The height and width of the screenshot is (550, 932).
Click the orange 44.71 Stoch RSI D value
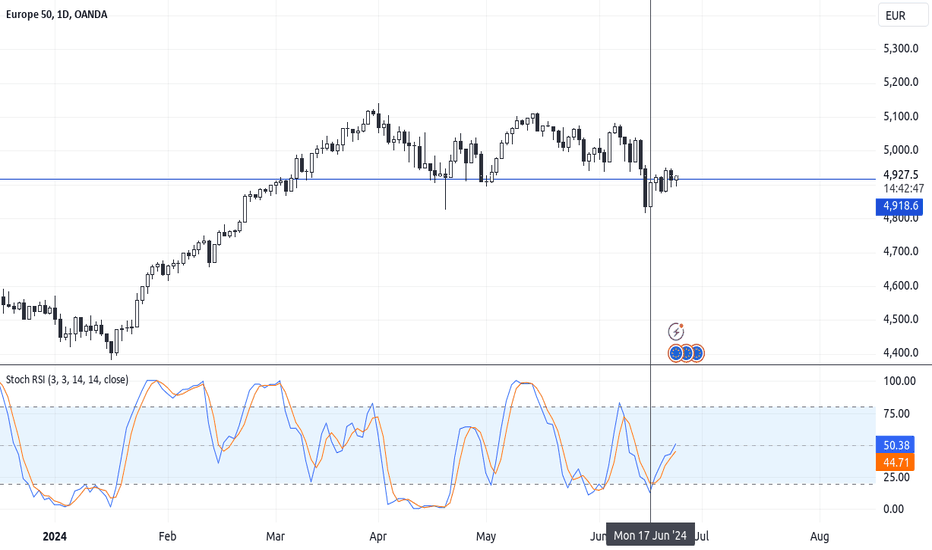tap(895, 463)
